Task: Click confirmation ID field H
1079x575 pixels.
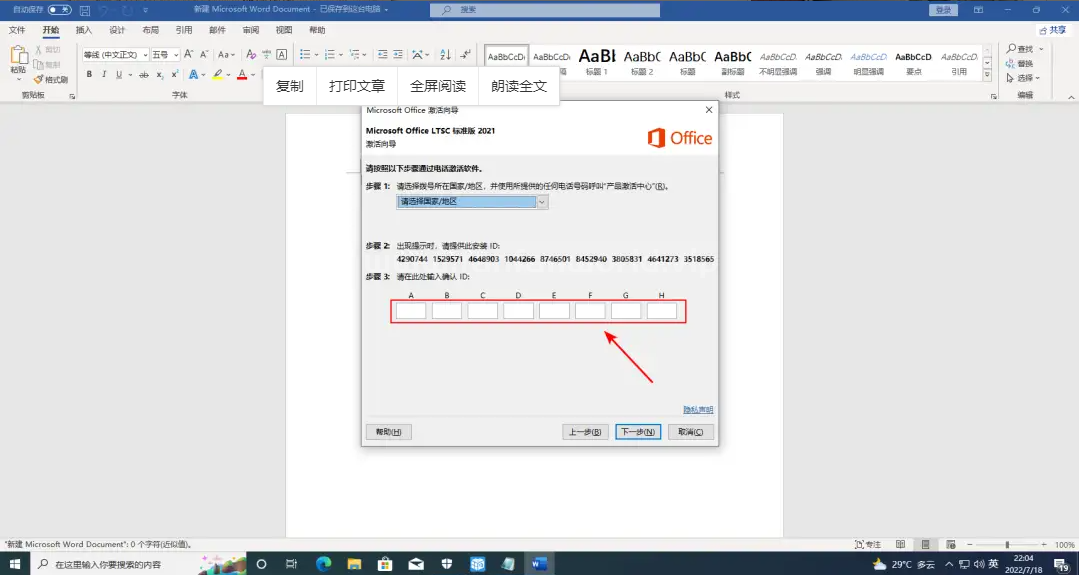Action: 662,311
